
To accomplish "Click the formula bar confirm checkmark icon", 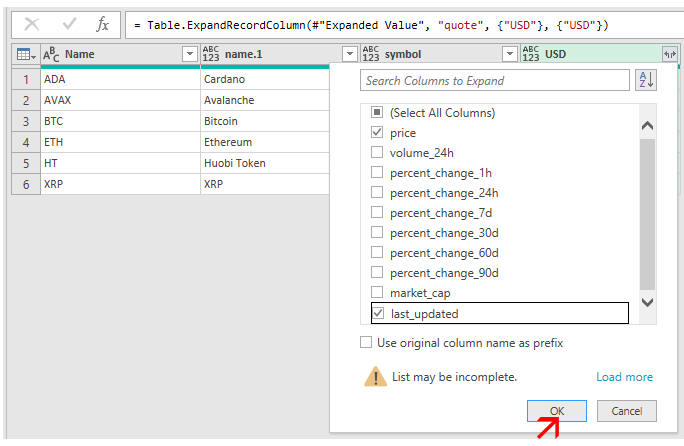I will [67, 24].
